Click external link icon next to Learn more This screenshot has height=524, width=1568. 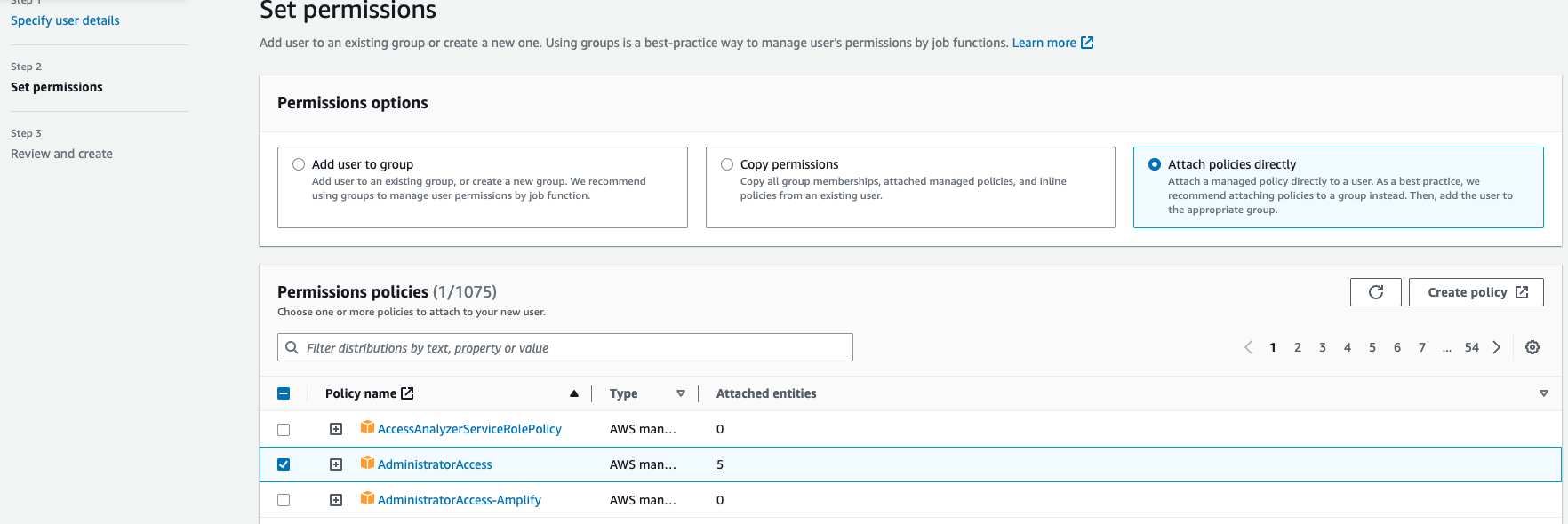click(1087, 43)
